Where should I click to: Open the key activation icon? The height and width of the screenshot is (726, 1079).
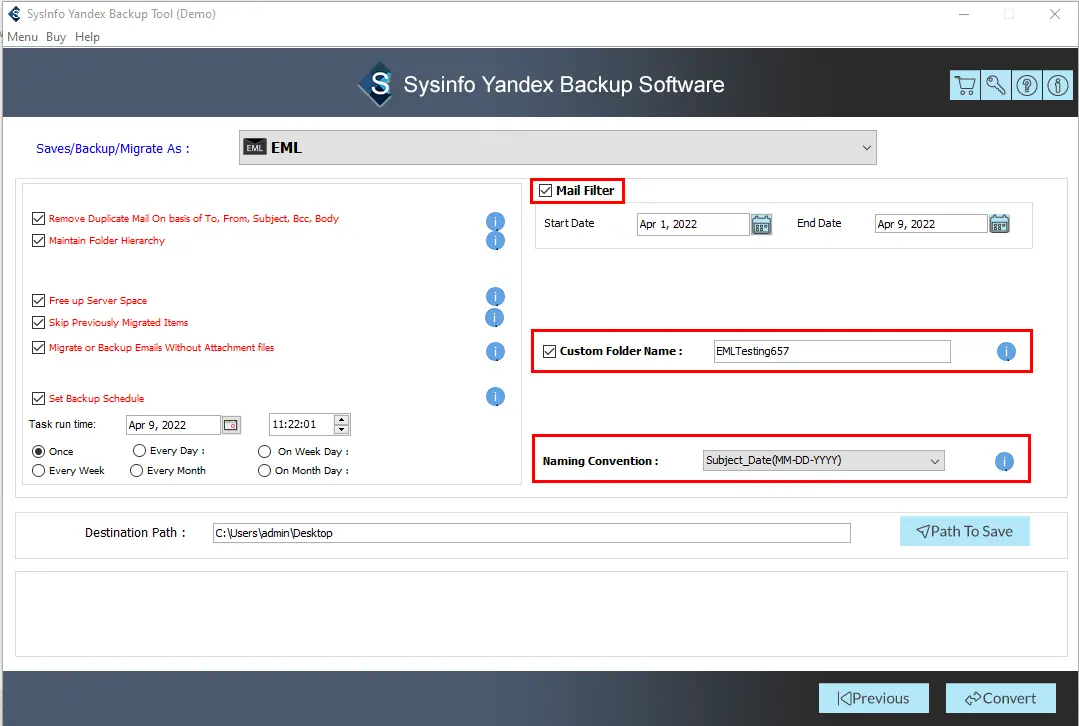point(996,86)
